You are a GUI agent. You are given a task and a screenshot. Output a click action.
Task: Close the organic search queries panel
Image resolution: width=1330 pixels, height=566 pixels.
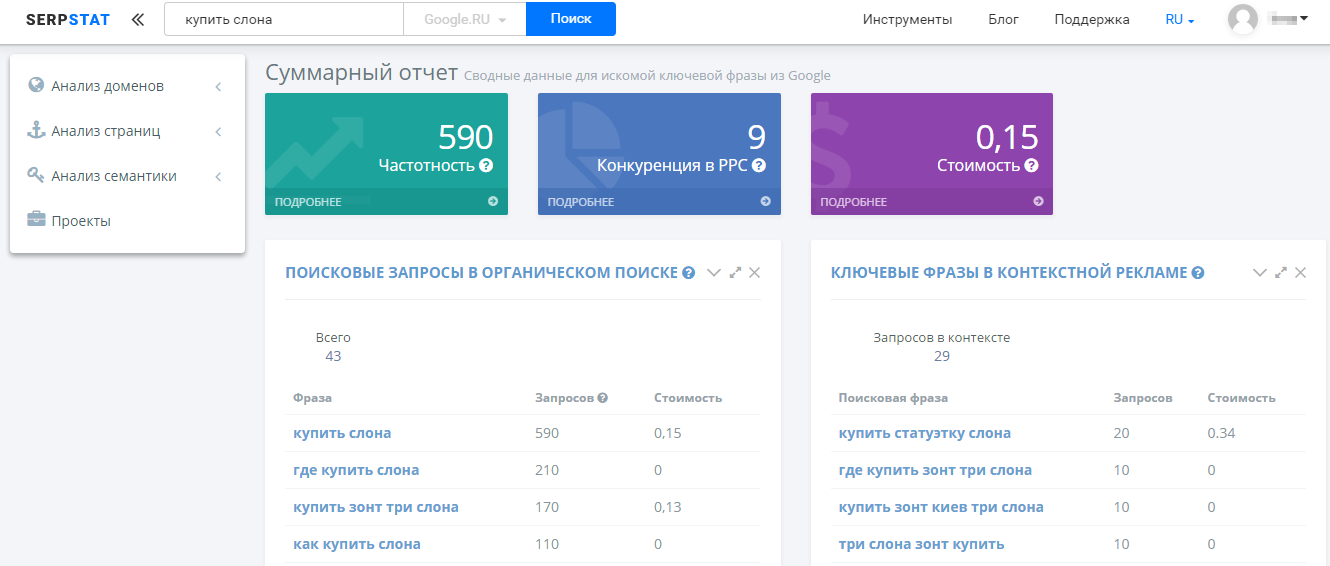click(755, 273)
